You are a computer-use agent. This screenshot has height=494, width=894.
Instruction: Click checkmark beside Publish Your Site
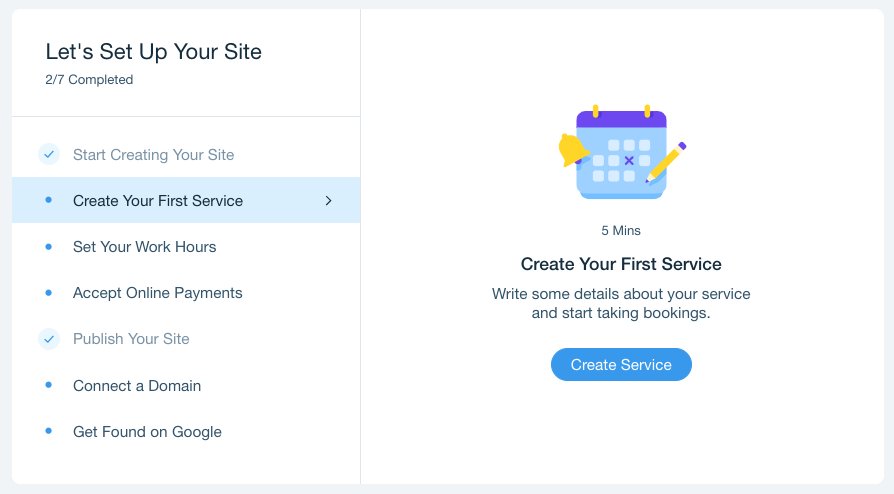coord(49,339)
